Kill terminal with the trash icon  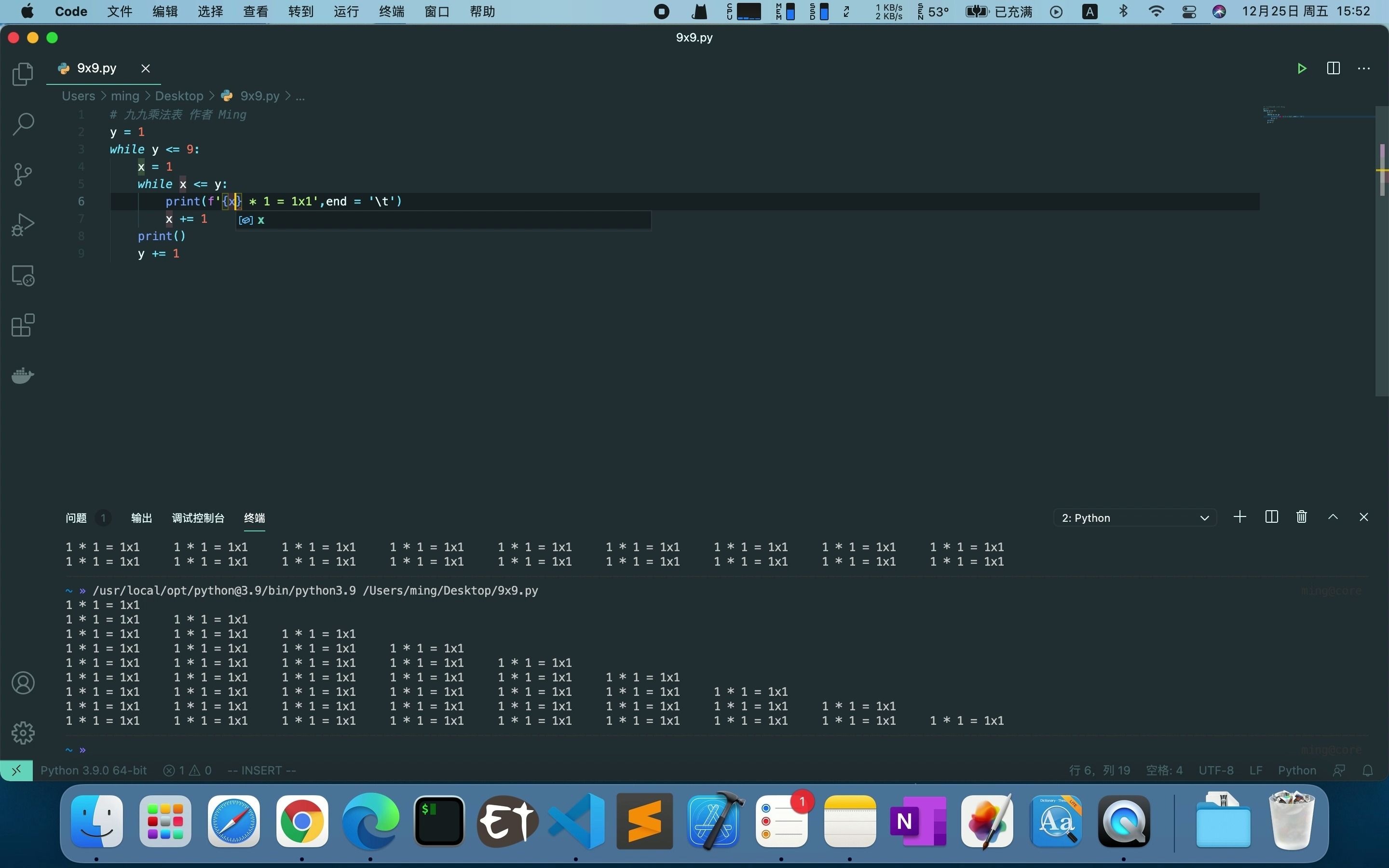(1302, 517)
